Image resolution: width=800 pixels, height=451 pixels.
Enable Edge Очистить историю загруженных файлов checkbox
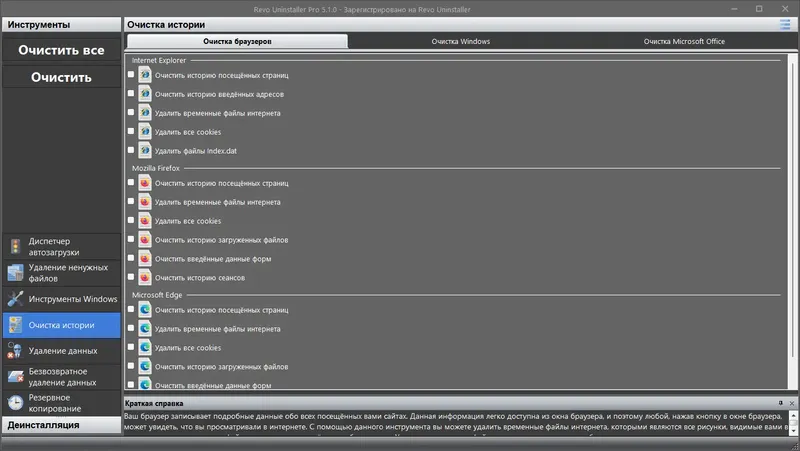131,366
